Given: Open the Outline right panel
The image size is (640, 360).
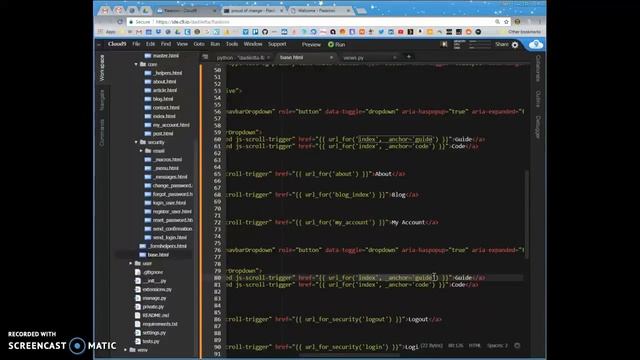Looking at the screenshot, I should point(538,99).
